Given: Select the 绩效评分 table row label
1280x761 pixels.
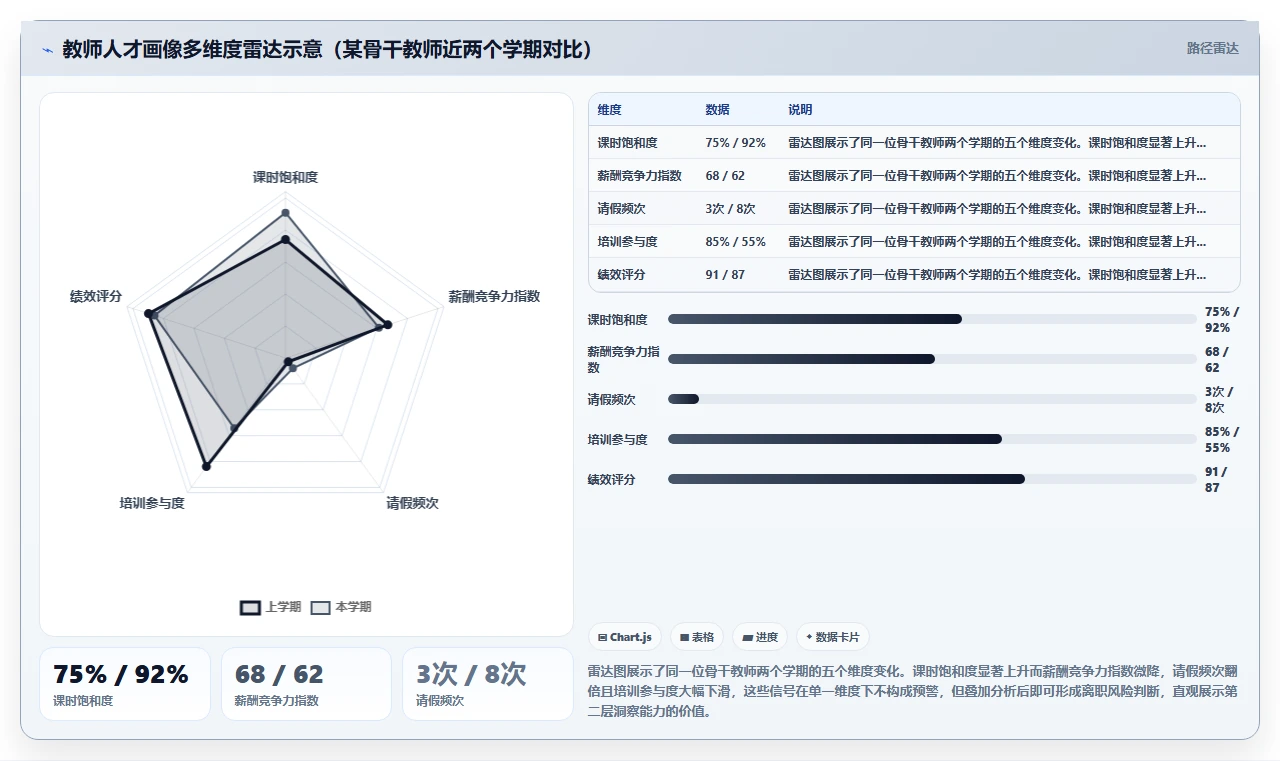Looking at the screenshot, I should 622,275.
